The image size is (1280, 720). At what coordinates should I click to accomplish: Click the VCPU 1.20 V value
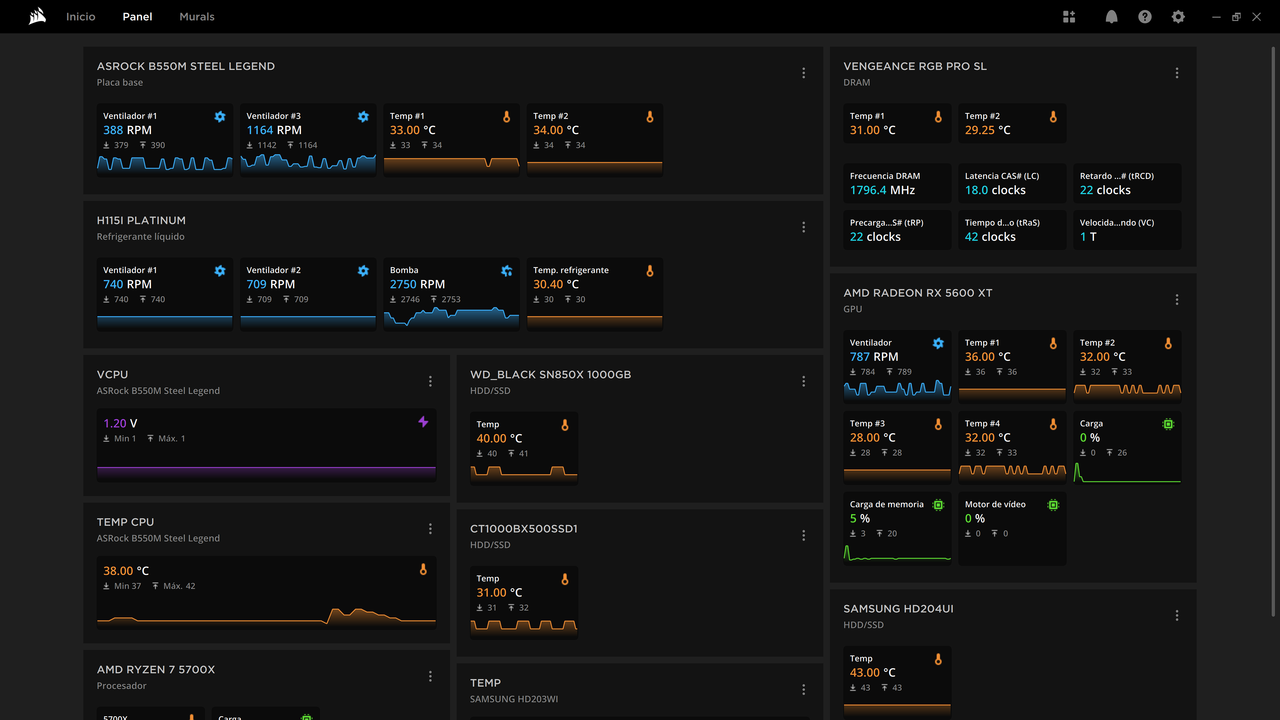(120, 424)
